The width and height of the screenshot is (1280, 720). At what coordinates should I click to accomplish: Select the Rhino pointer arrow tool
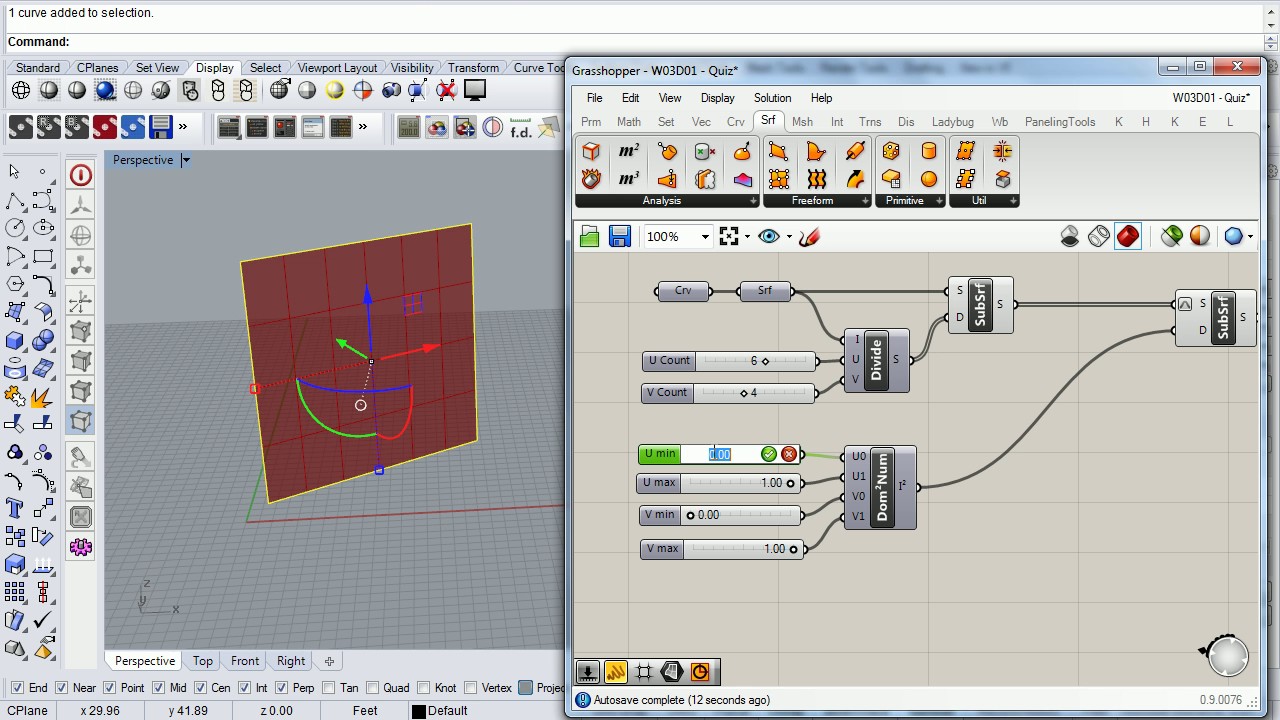[14, 172]
